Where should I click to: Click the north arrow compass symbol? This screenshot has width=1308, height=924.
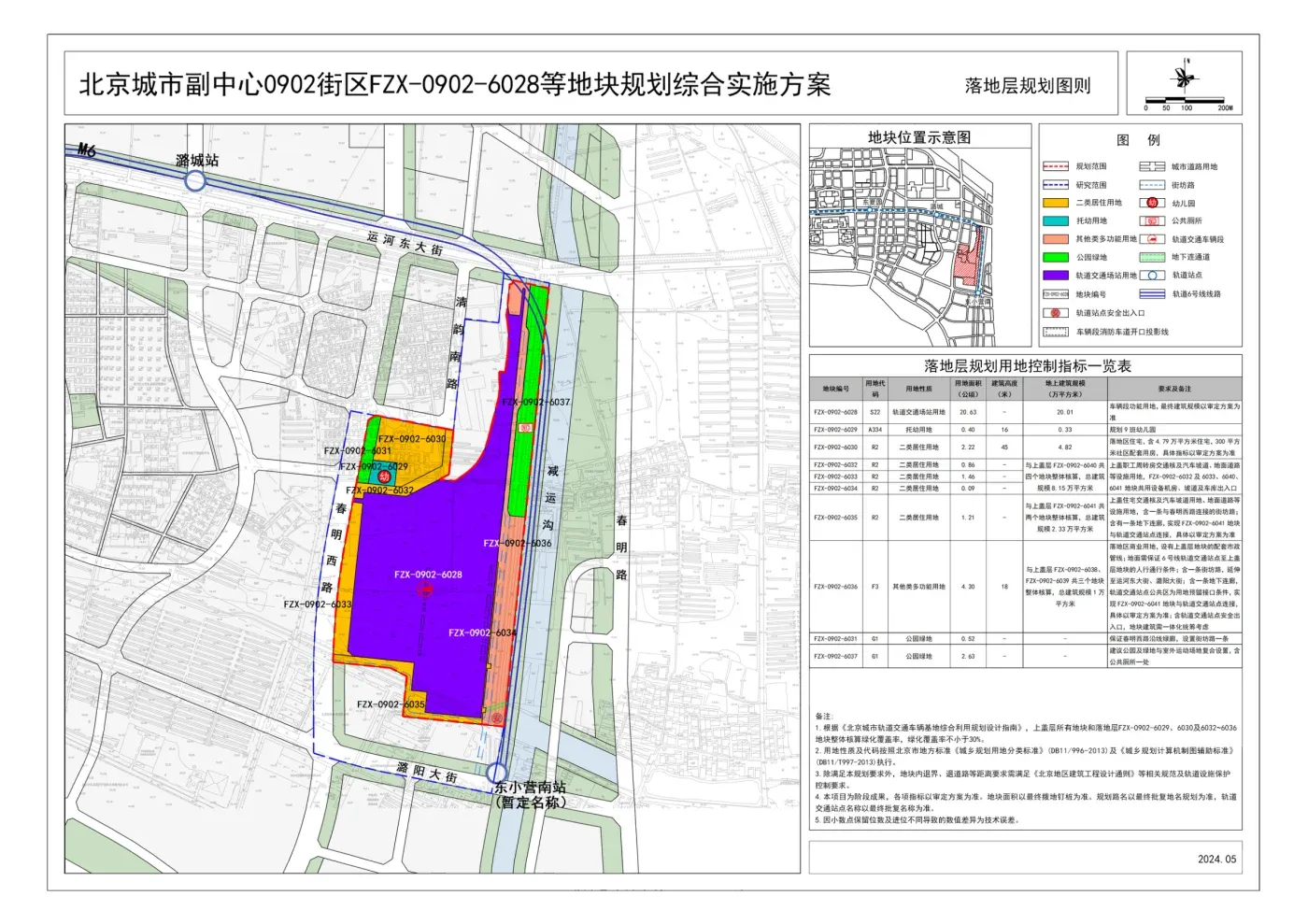1184,76
